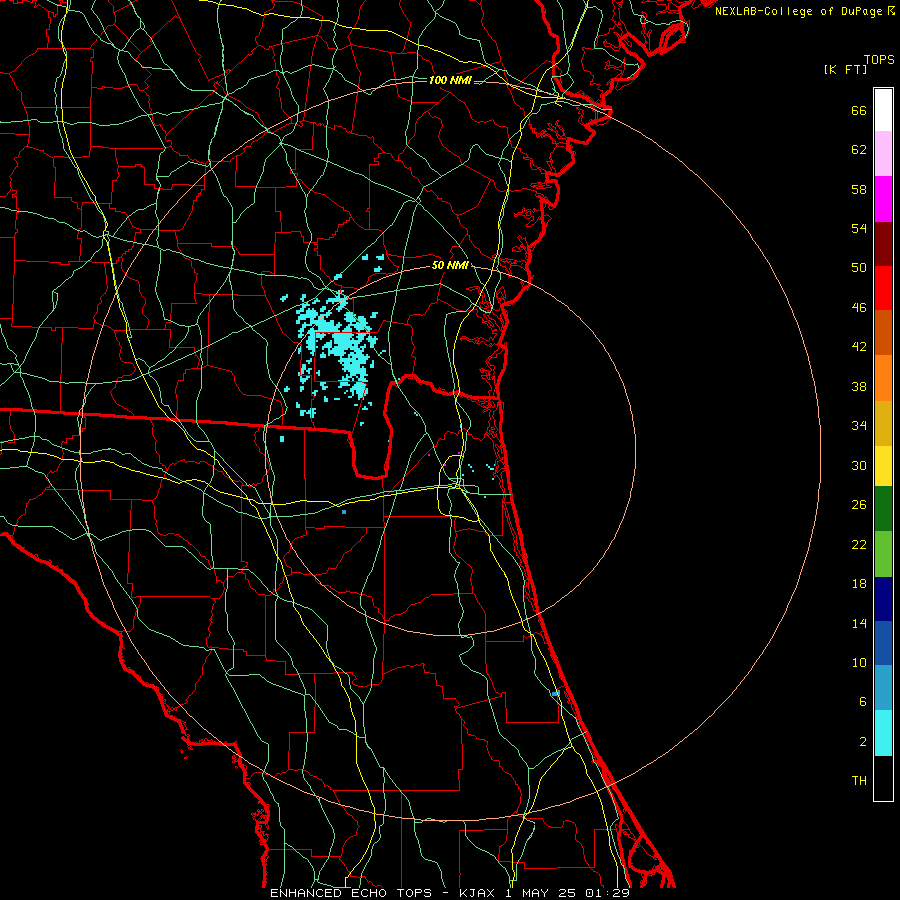Click the legend value "46"

pyautogui.click(x=859, y=308)
